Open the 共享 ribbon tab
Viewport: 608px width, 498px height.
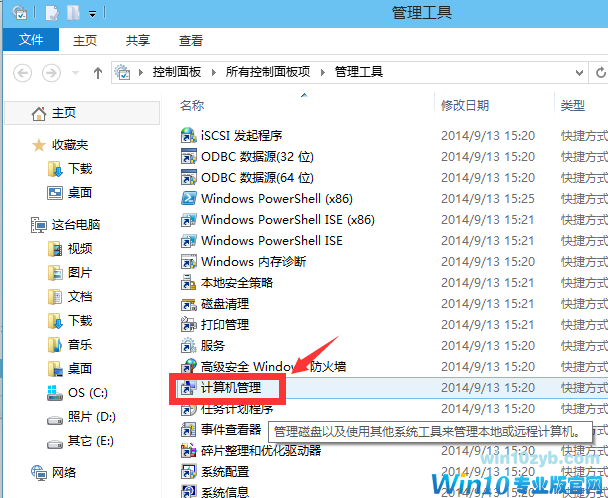click(x=138, y=40)
